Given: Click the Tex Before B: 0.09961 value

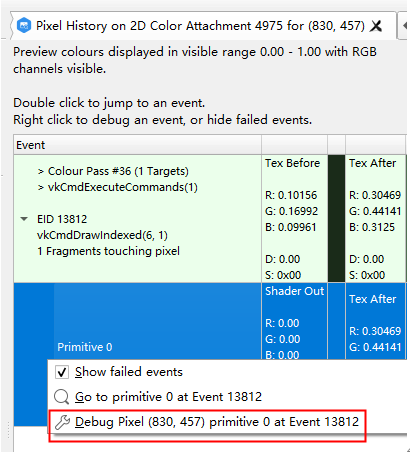Looking at the screenshot, I should [291, 227].
